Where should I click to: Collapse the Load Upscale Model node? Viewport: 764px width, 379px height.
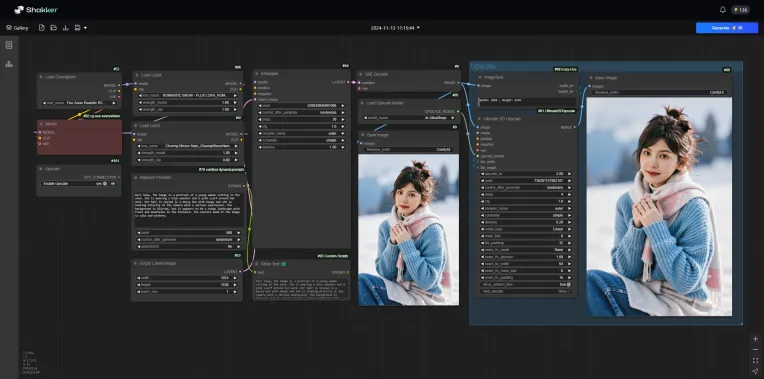[361, 103]
